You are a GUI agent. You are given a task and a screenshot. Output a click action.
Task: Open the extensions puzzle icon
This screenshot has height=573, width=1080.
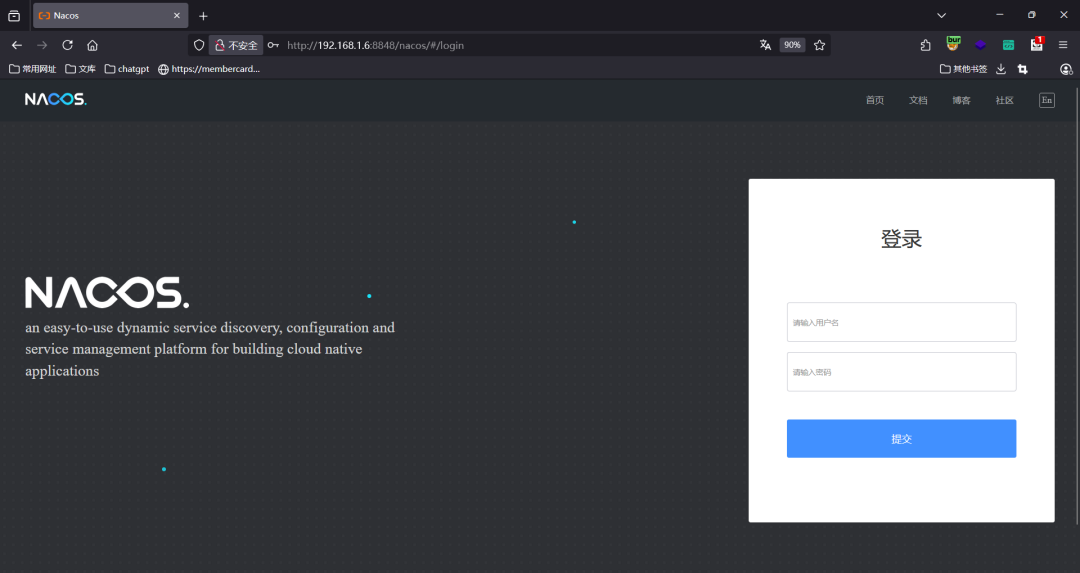(926, 45)
